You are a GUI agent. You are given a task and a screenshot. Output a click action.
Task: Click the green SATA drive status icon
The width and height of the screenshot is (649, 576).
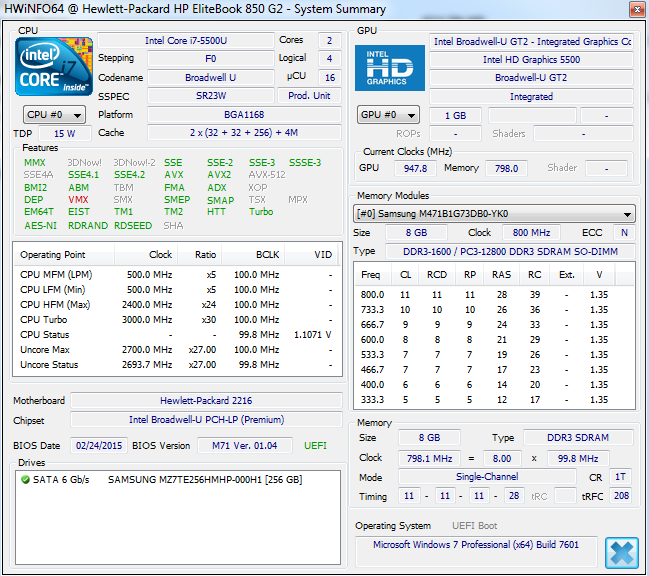25,480
